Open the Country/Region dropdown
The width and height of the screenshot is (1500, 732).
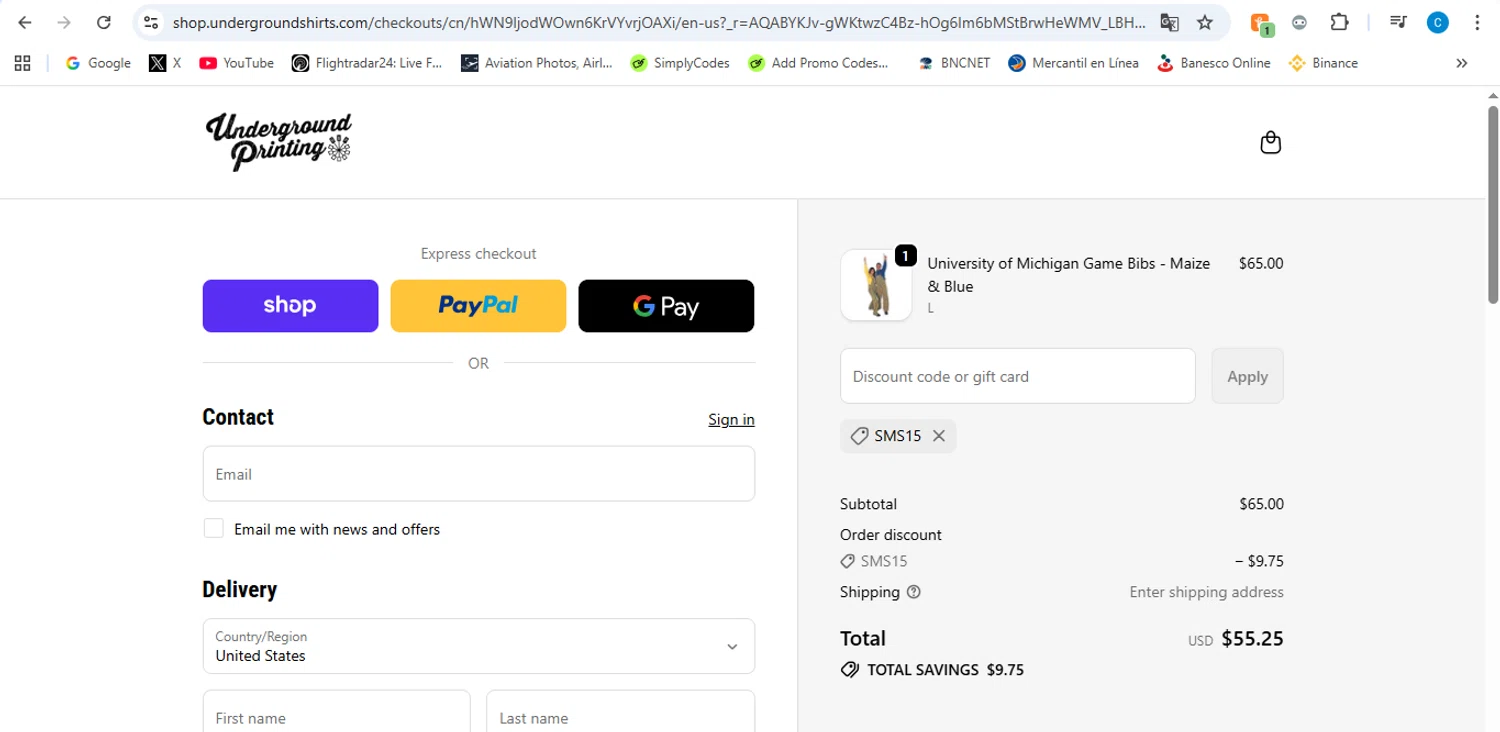478,646
